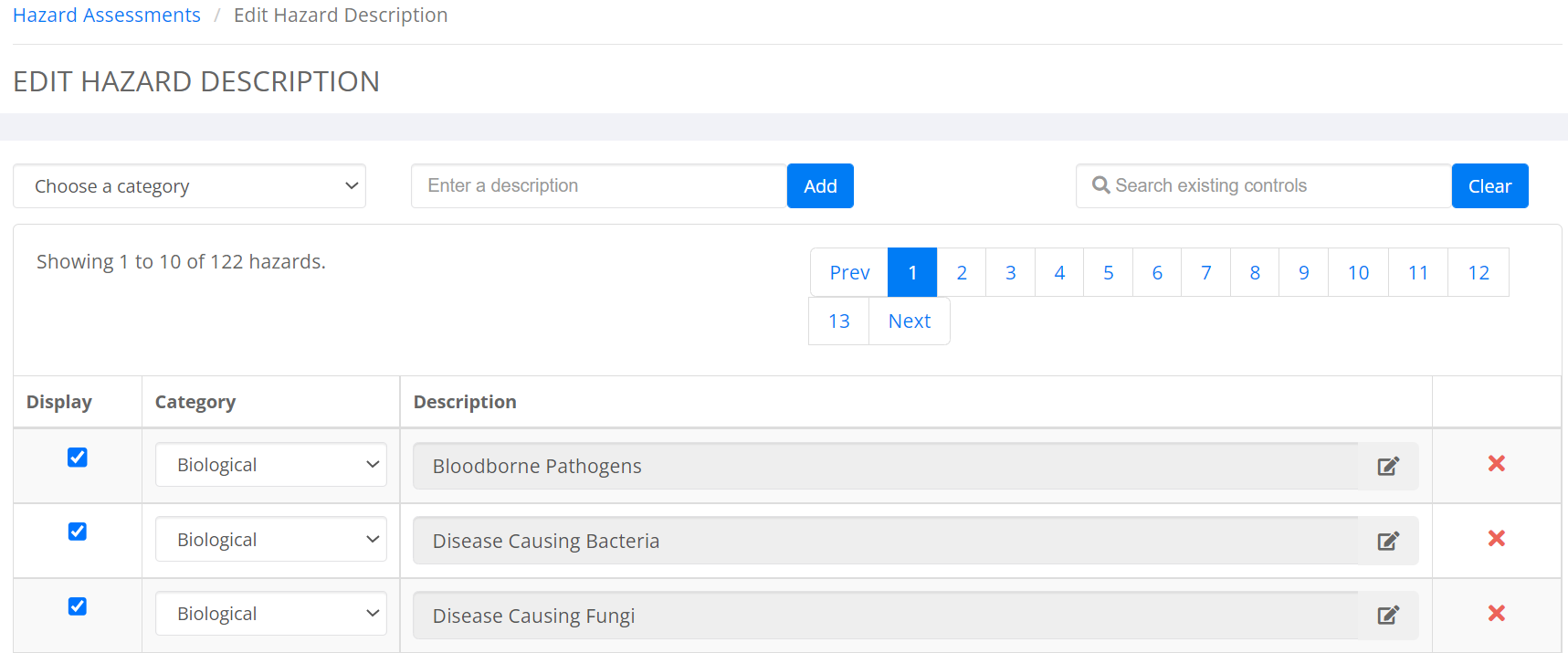
Task: Click the Disease Causing Bacteria description field
Action: pos(886,541)
